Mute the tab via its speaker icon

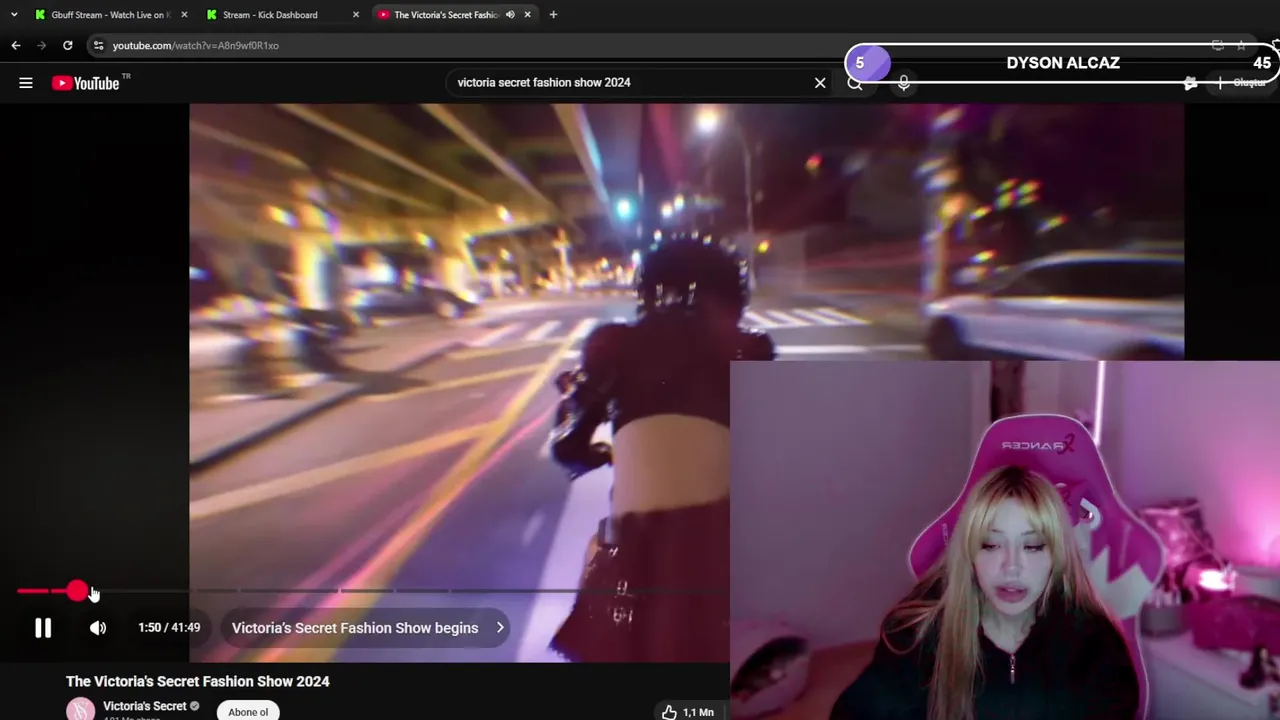tap(510, 15)
